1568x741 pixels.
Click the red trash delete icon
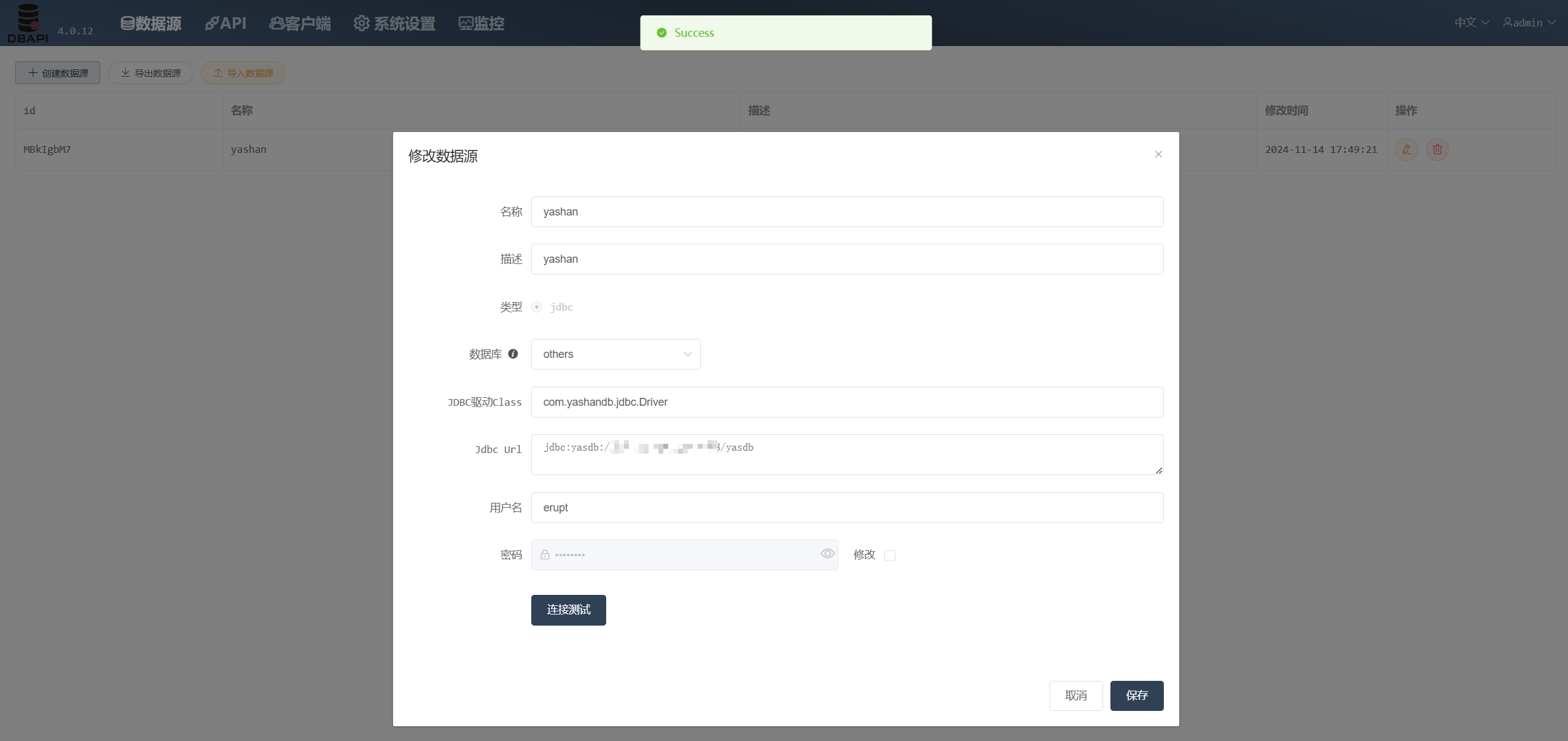tap(1437, 149)
